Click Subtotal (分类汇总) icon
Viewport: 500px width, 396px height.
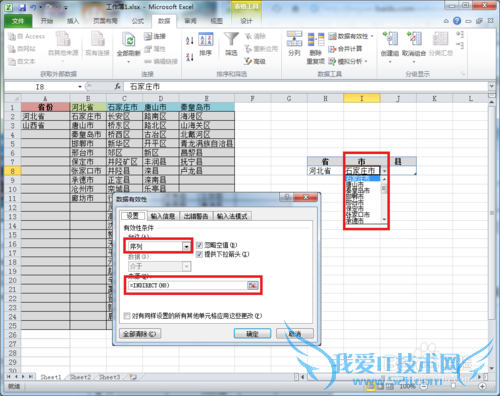pyautogui.click(x=440, y=39)
